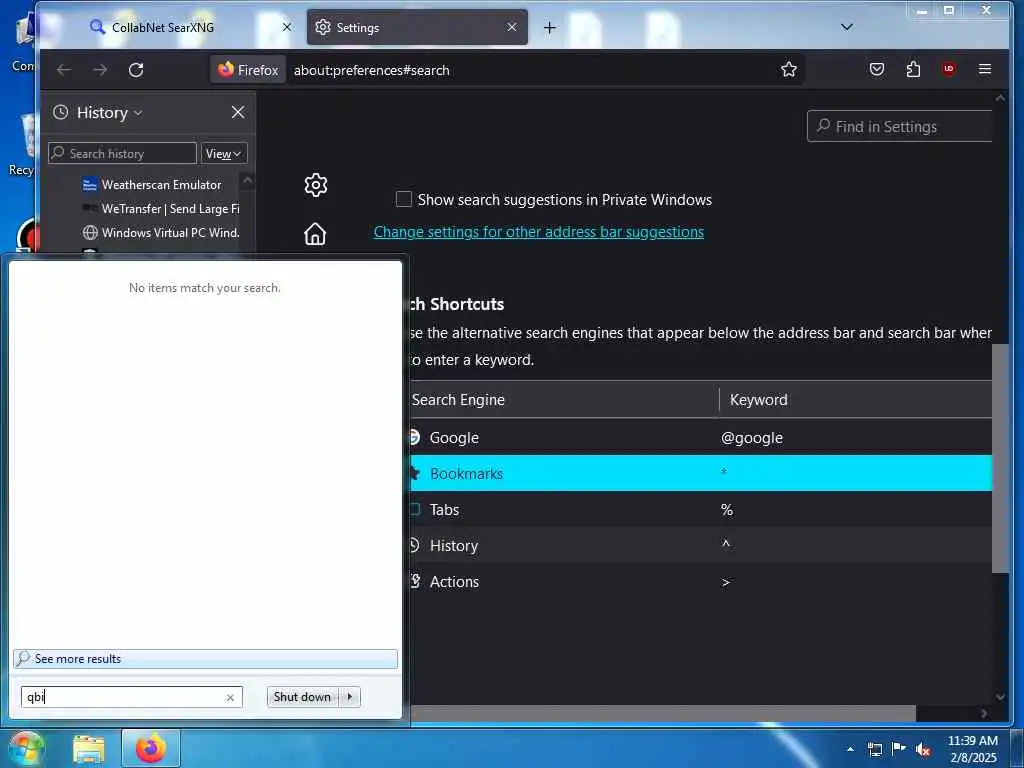
Task: Click the Firefox forward arrow
Action: (x=100, y=70)
